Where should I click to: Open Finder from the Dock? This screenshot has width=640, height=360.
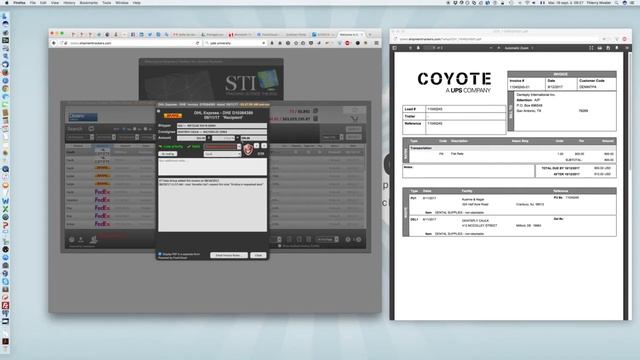[x=5, y=17]
